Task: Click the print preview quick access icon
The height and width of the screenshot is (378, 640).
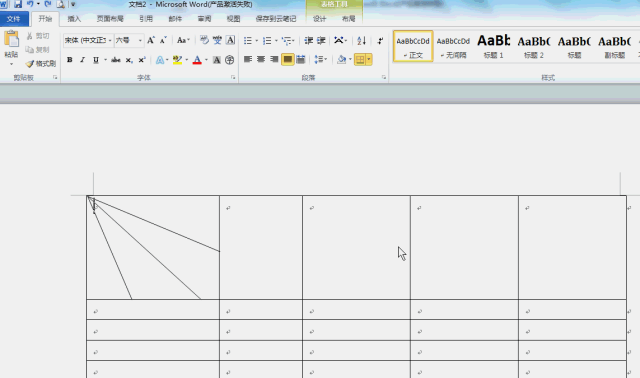Action: point(60,4)
